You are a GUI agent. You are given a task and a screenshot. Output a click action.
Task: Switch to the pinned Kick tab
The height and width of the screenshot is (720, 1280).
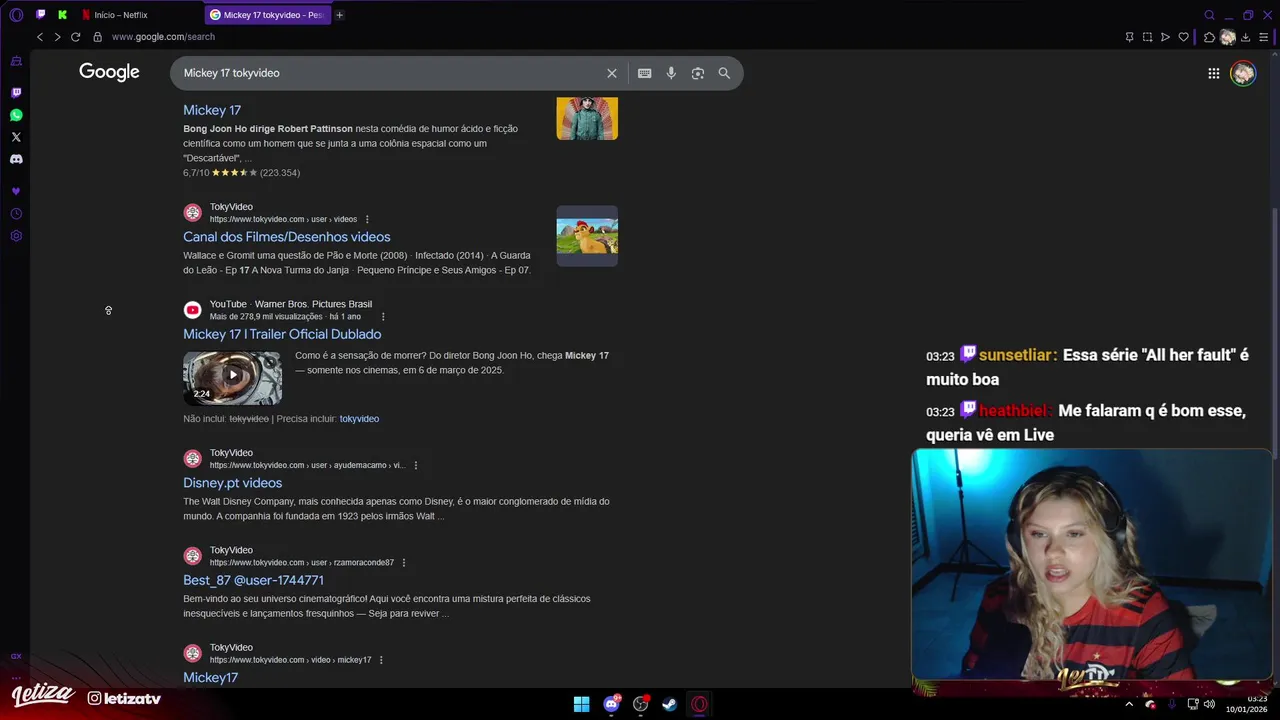(62, 15)
